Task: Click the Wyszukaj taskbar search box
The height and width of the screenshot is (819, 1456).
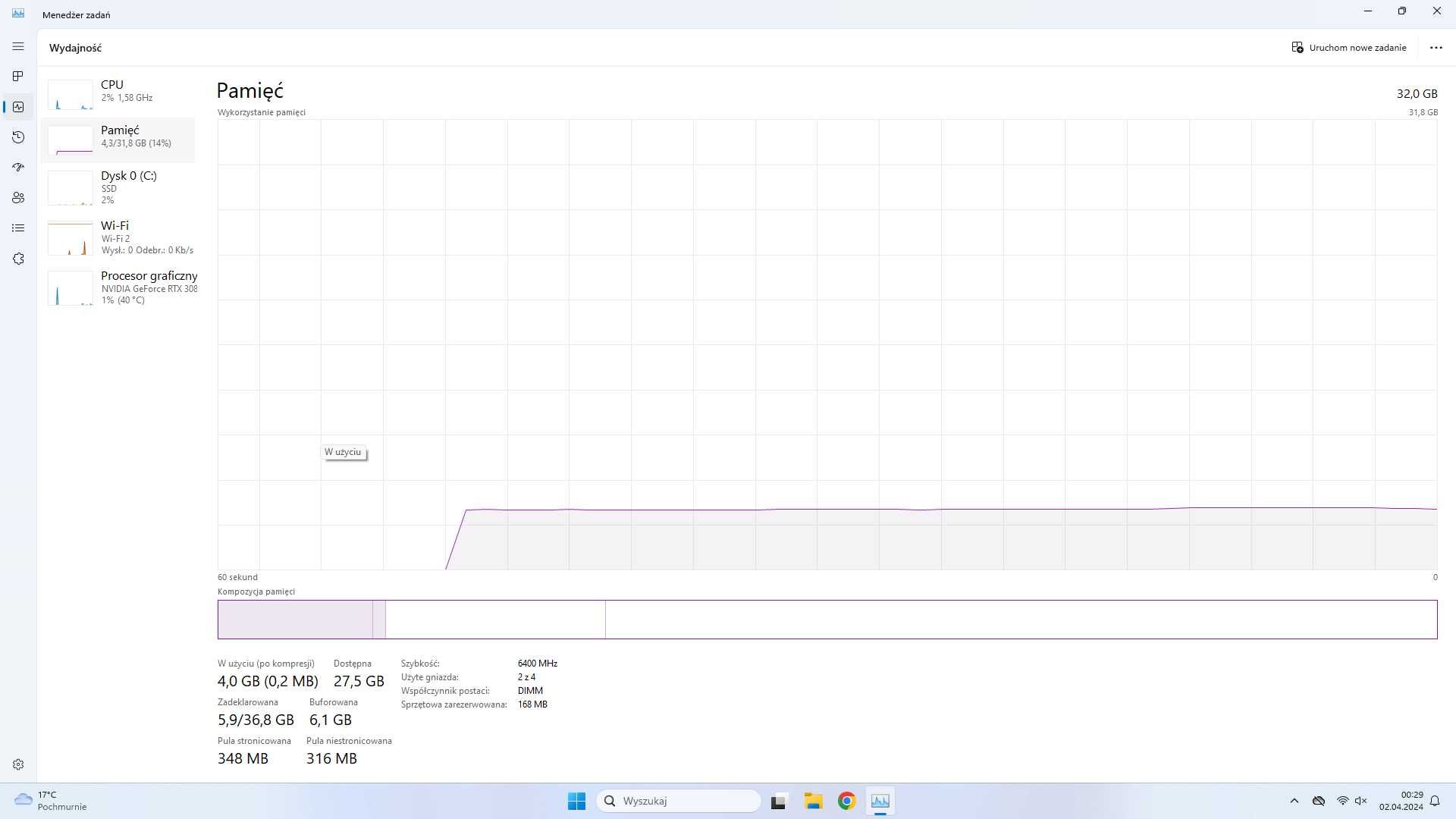Action: click(679, 801)
